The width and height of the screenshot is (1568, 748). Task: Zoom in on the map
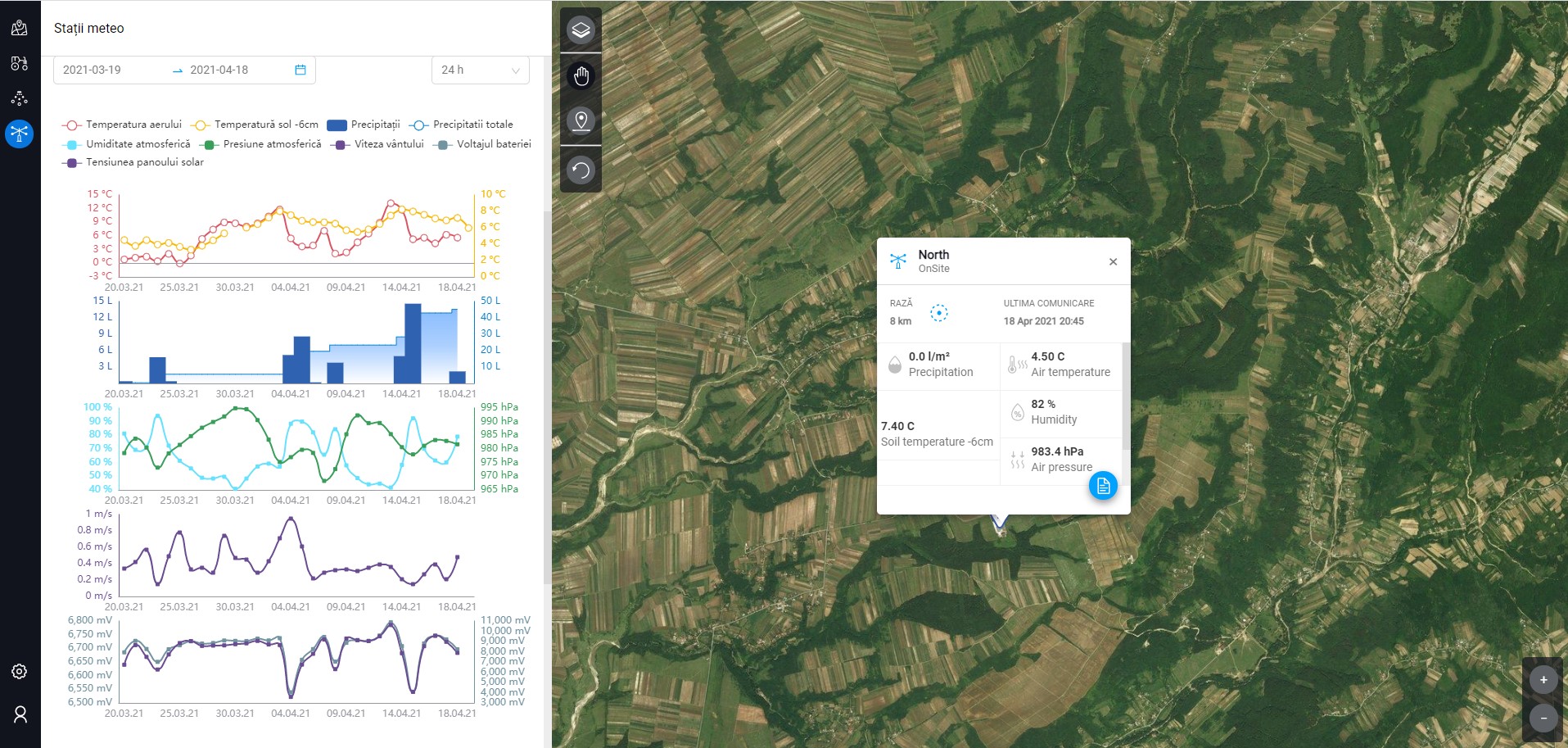click(x=1543, y=679)
